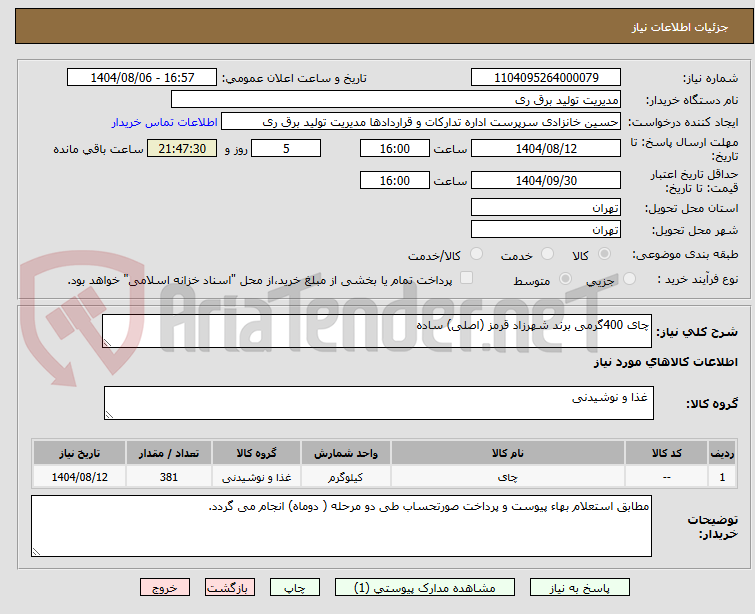Click the شرح کلی نیاز text area
The width and height of the screenshot is (755, 614).
click(377, 331)
